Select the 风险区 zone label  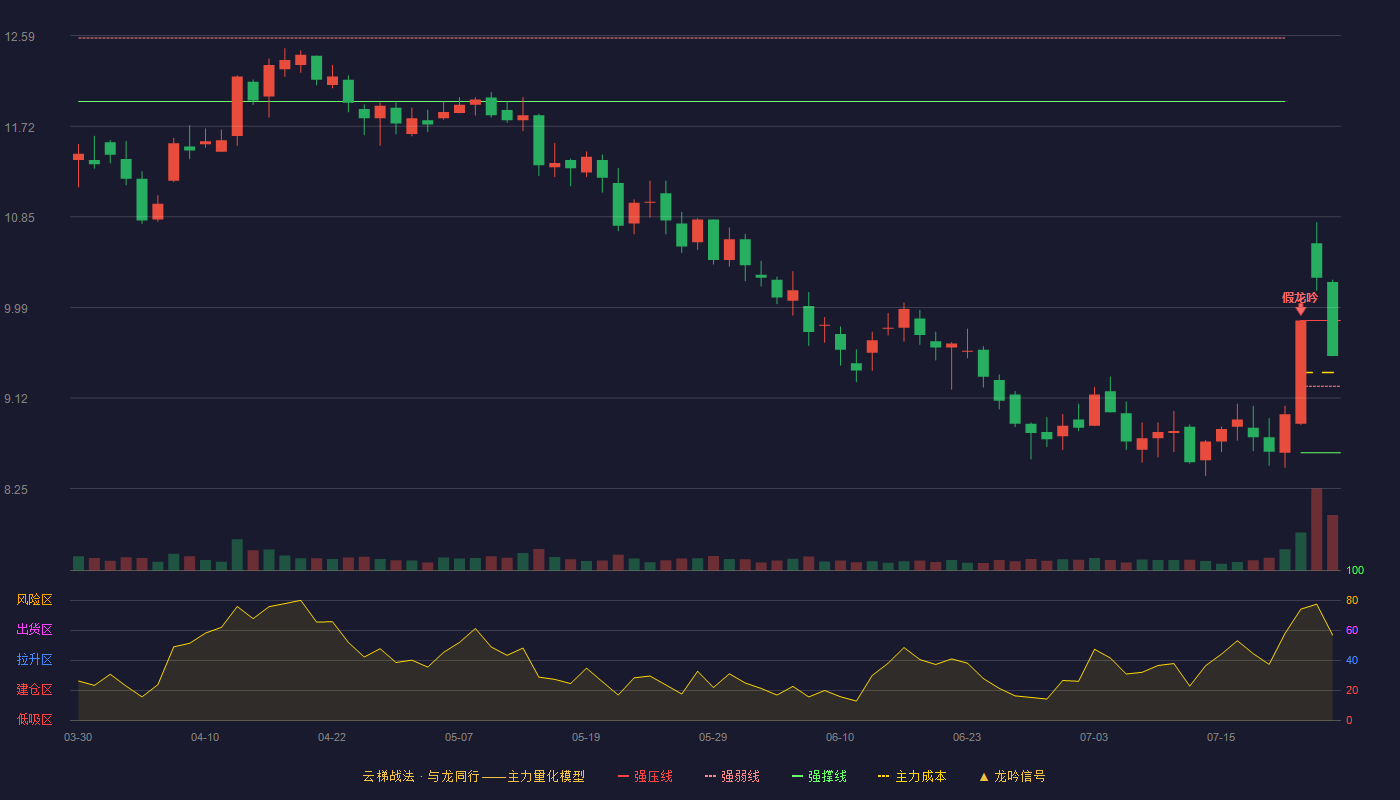(34, 600)
